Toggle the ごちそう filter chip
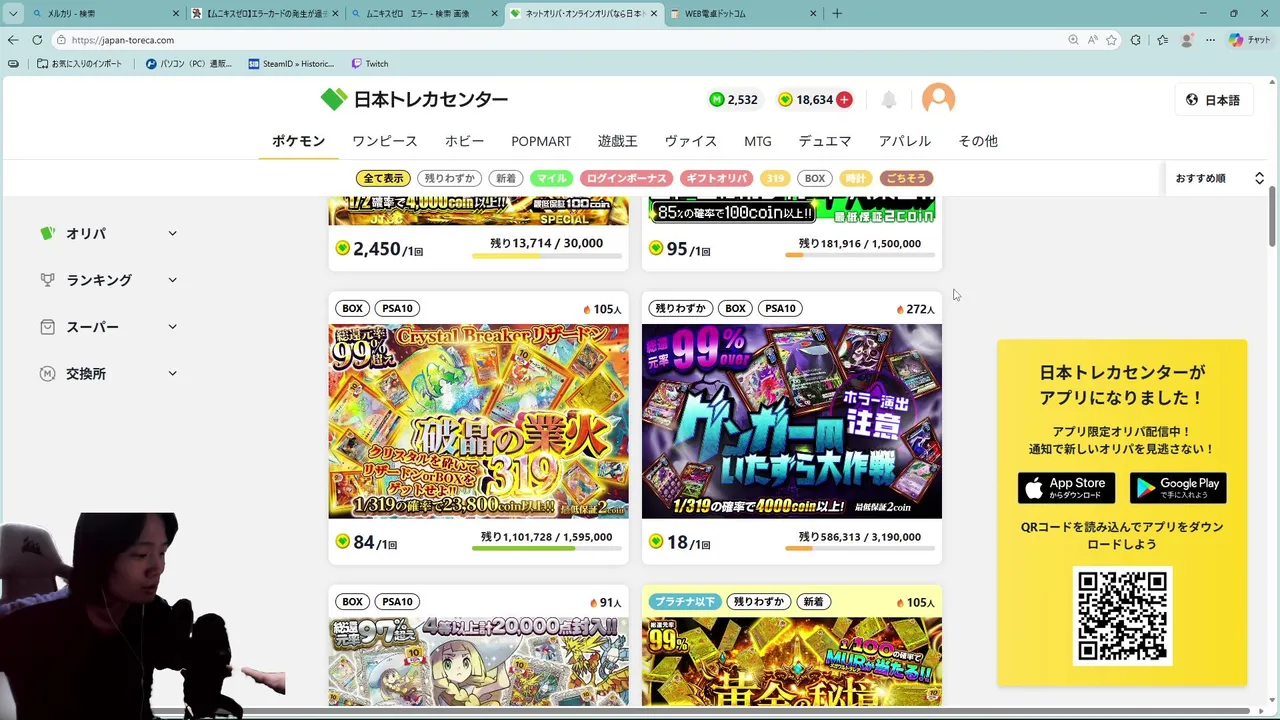The image size is (1280, 720). pyautogui.click(x=906, y=178)
